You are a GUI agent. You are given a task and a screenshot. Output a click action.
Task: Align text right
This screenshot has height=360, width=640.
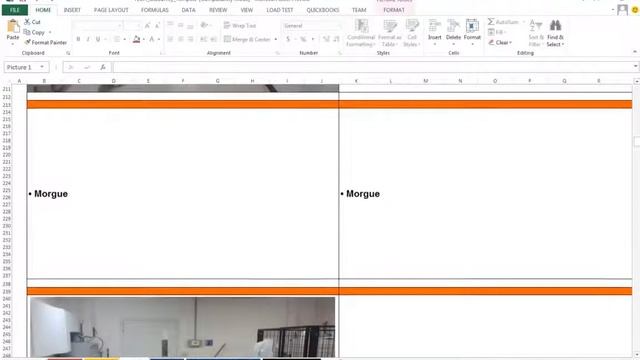pyautogui.click(x=190, y=39)
